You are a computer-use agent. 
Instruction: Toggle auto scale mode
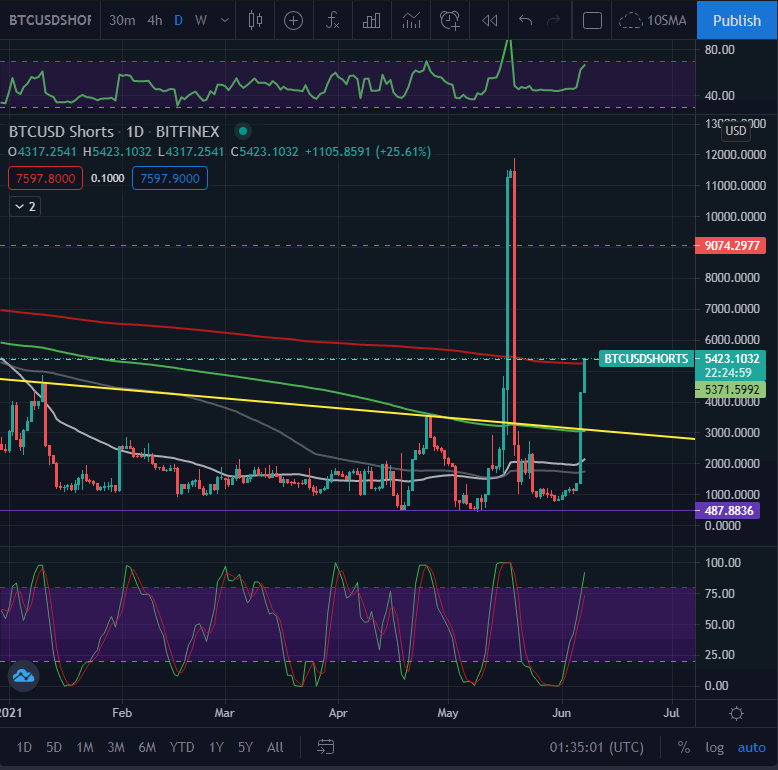click(x=751, y=747)
